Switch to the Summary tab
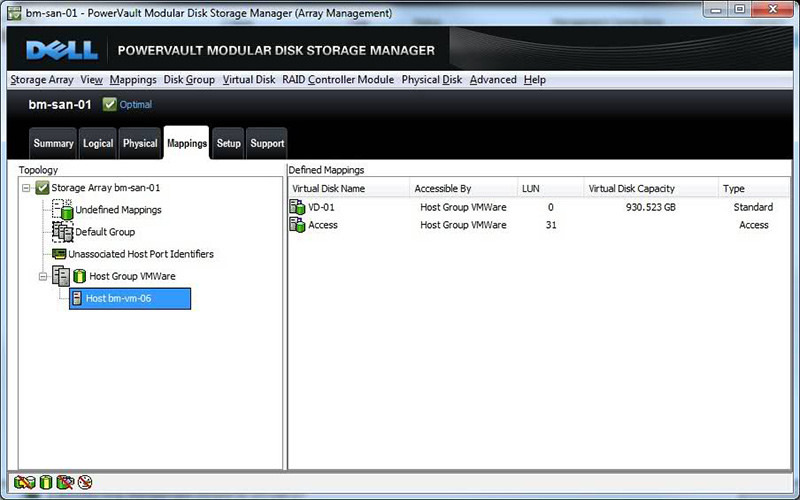800x500 pixels. coord(53,143)
